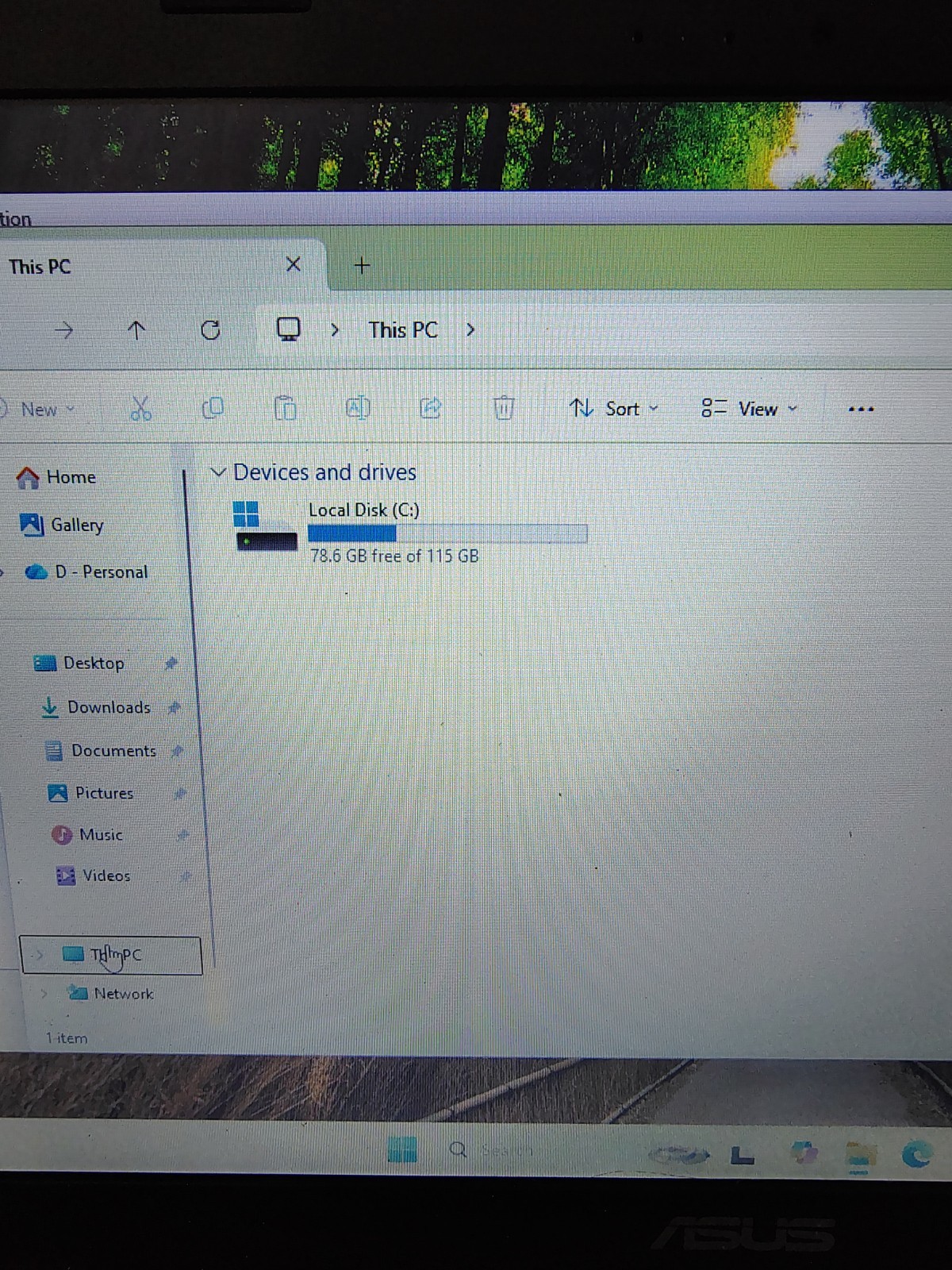Click 78.6 GB free of 115 GB text

pyautogui.click(x=394, y=556)
